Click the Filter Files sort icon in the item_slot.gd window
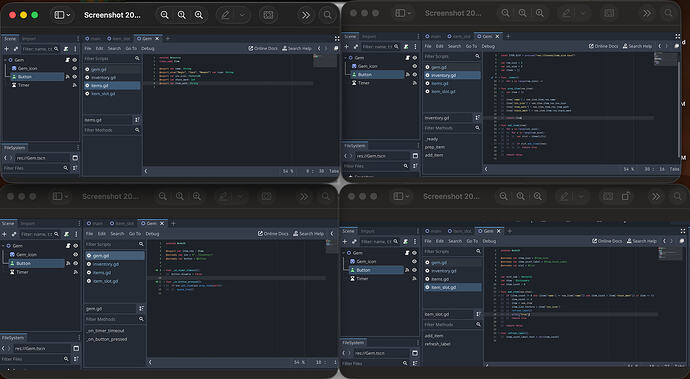690x379 pixels. tap(416, 364)
